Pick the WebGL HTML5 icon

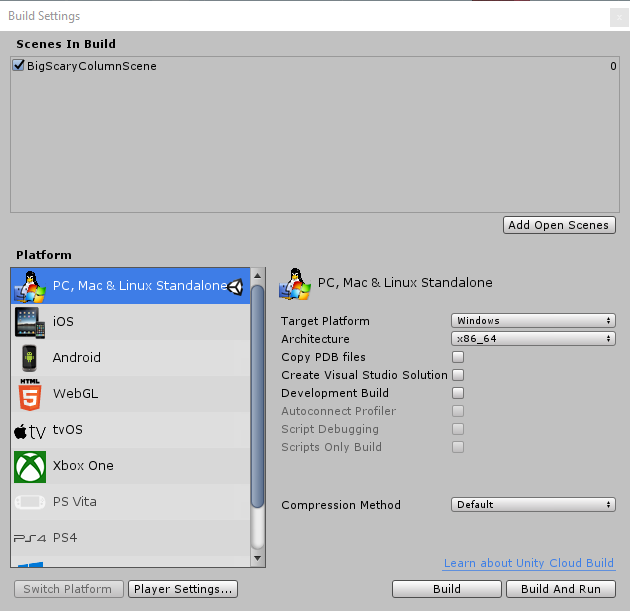(x=29, y=394)
